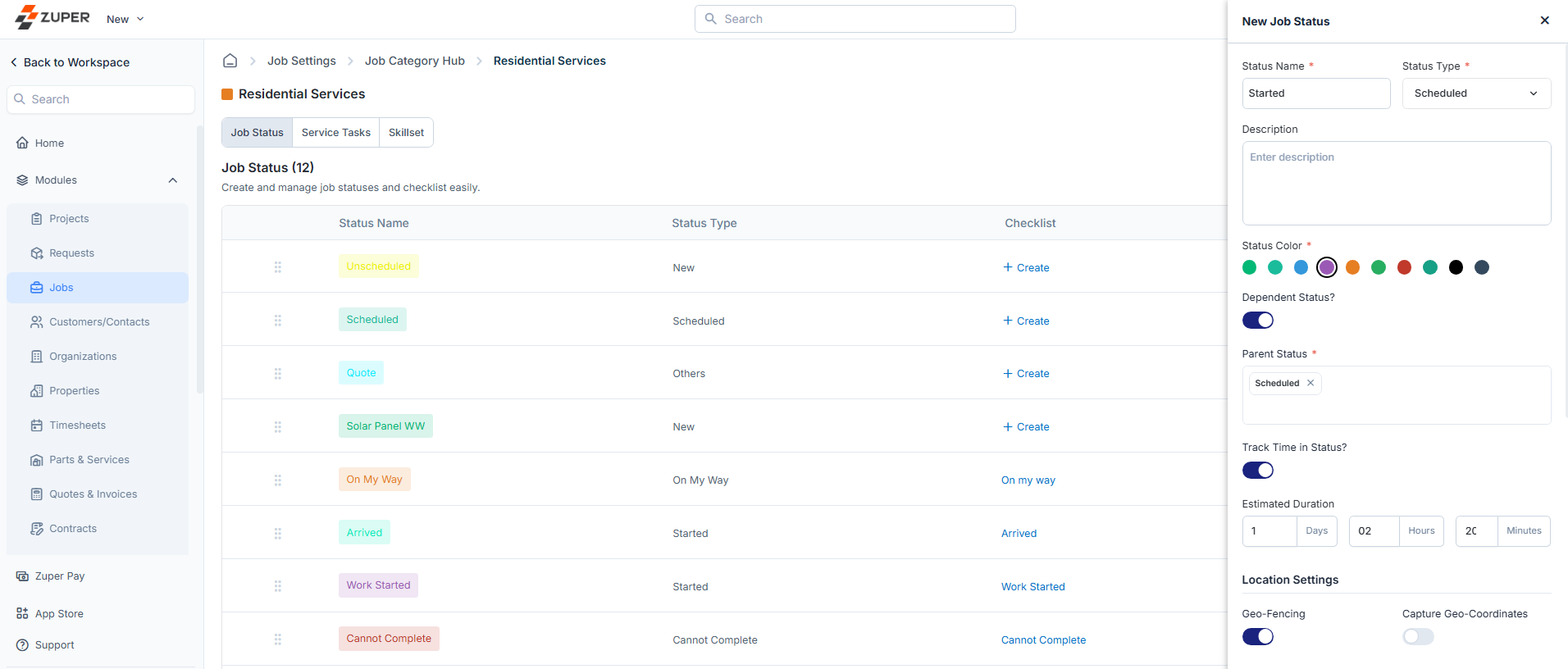Switch to the Service Tasks tab
The height and width of the screenshot is (669, 1568).
(x=335, y=133)
